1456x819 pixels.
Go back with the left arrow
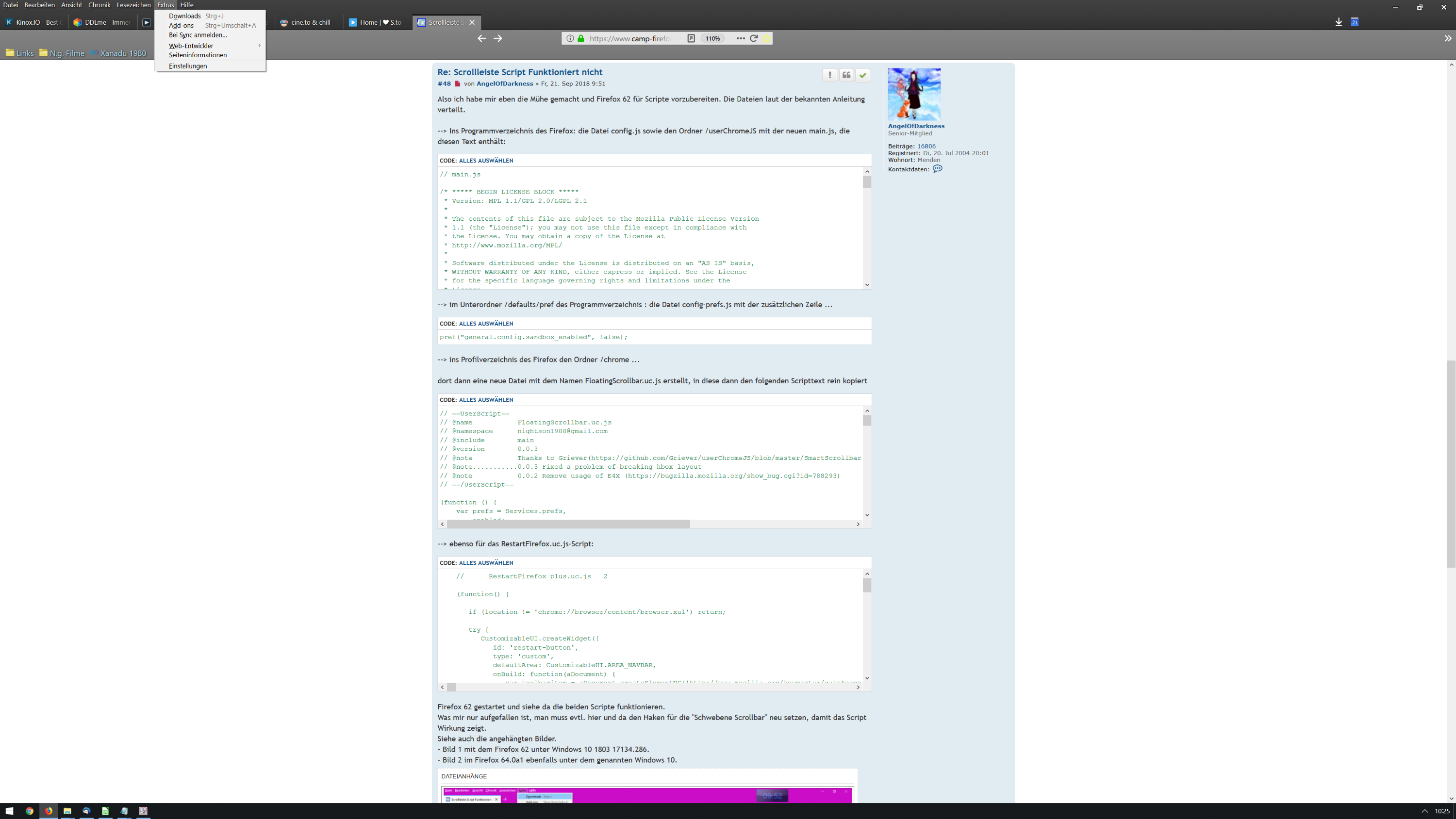tap(481, 38)
